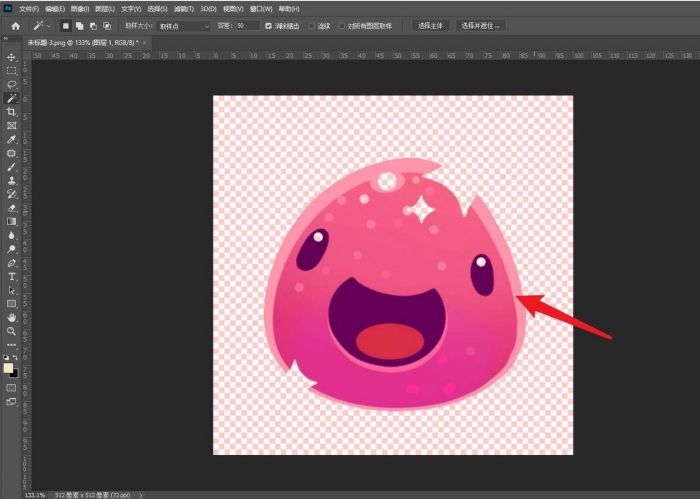Select the Zoom magnifier tool
This screenshot has height=499, width=700.
click(11, 330)
